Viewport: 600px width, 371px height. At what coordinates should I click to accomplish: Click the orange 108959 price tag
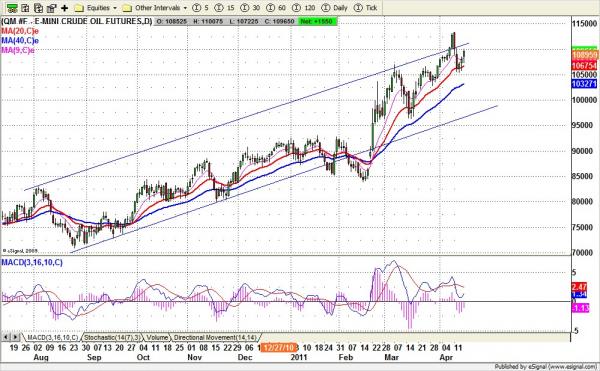[x=584, y=55]
